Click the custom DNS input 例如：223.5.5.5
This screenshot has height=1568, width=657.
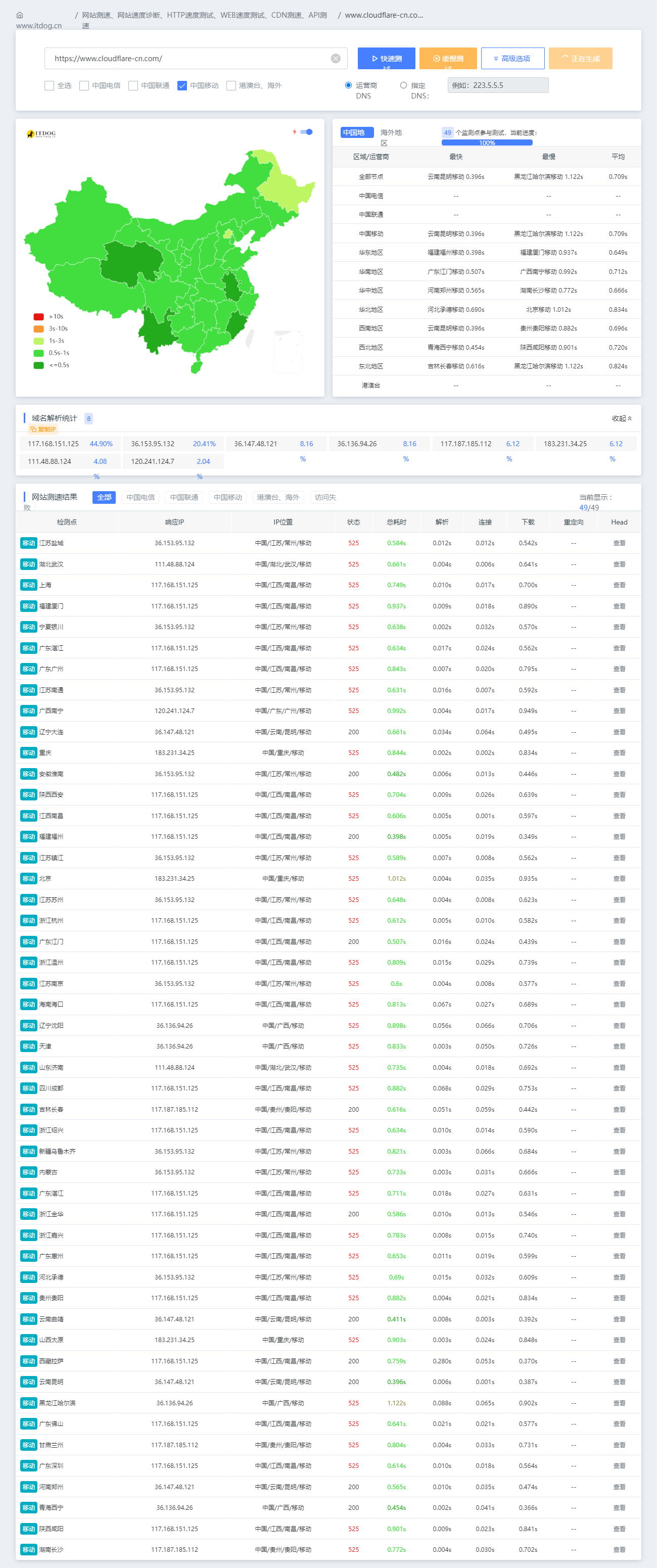pos(498,85)
